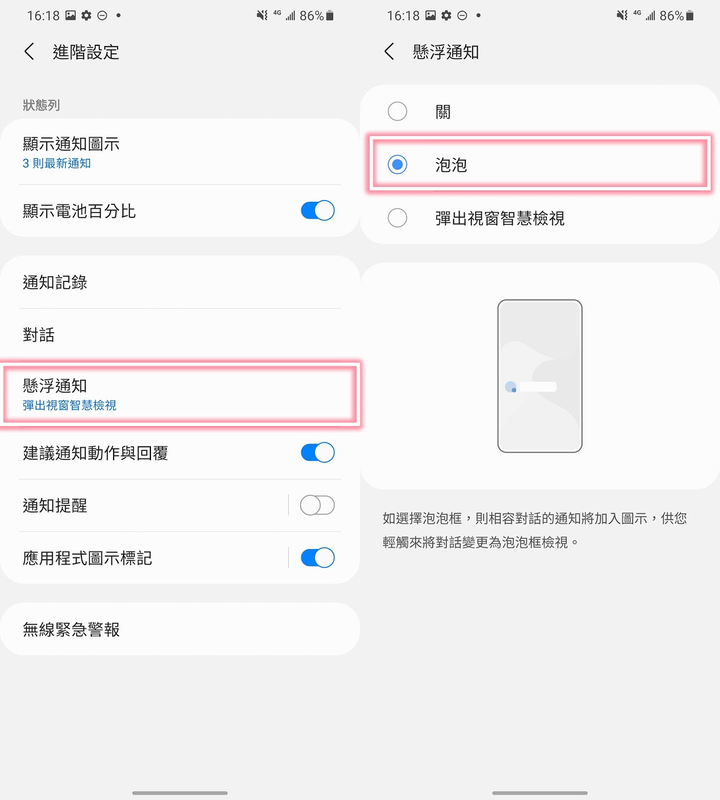Click the settings gear icon in status bar

point(85,14)
